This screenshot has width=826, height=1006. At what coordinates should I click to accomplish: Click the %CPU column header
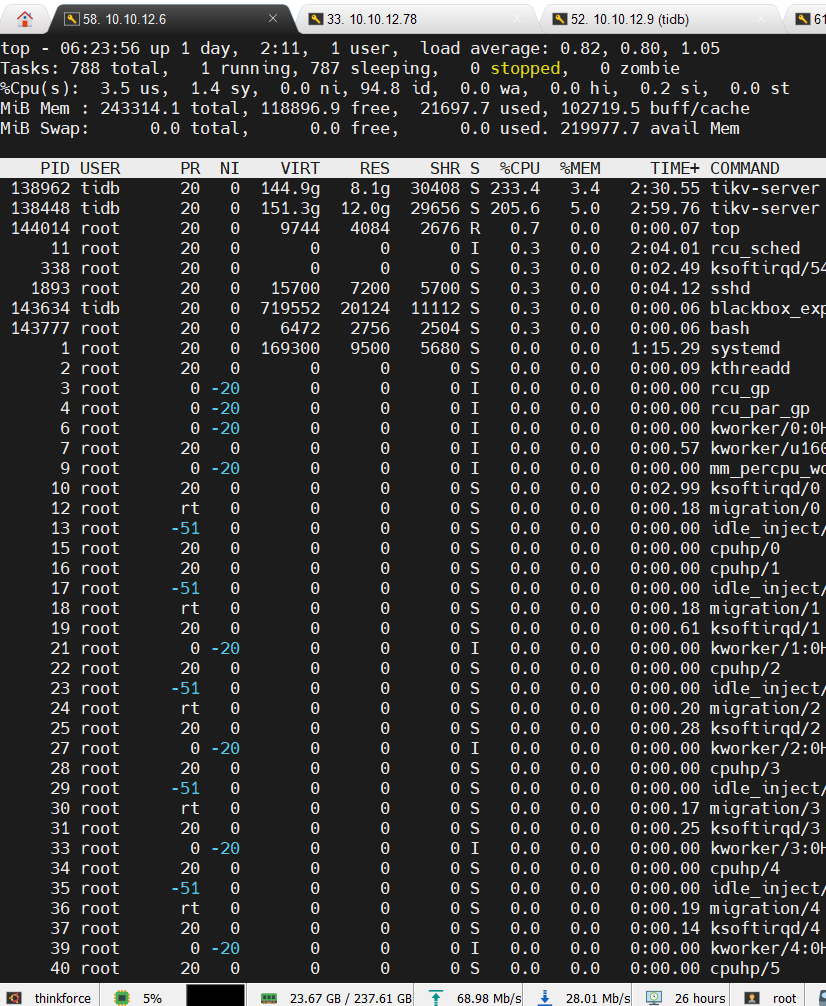pyautogui.click(x=520, y=168)
